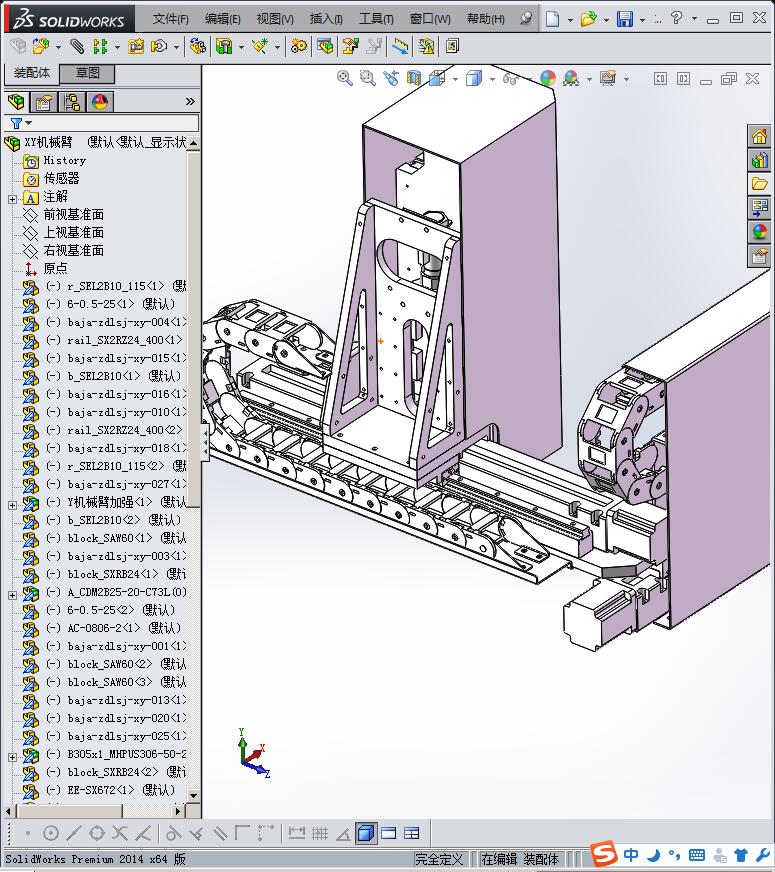Open the ConfigurationManager tab icon
The width and height of the screenshot is (775, 872).
point(72,102)
